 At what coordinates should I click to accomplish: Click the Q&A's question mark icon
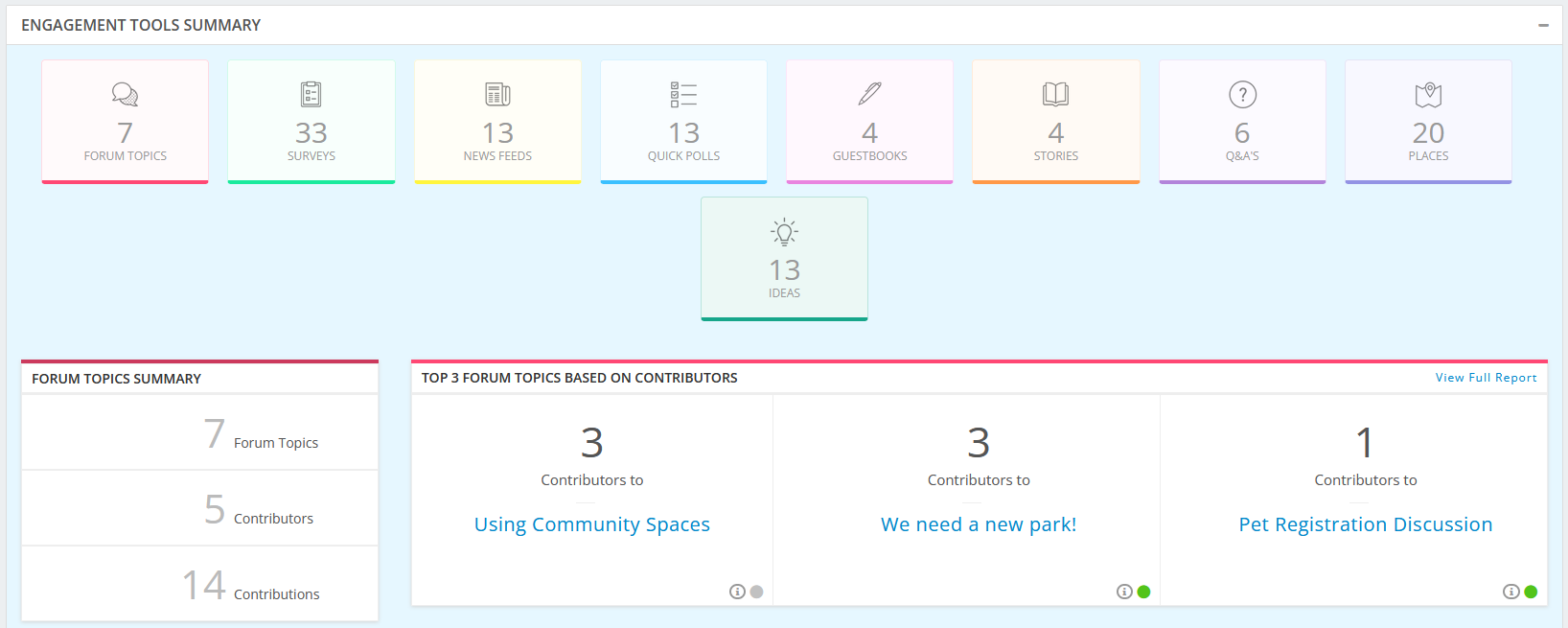(x=1242, y=94)
